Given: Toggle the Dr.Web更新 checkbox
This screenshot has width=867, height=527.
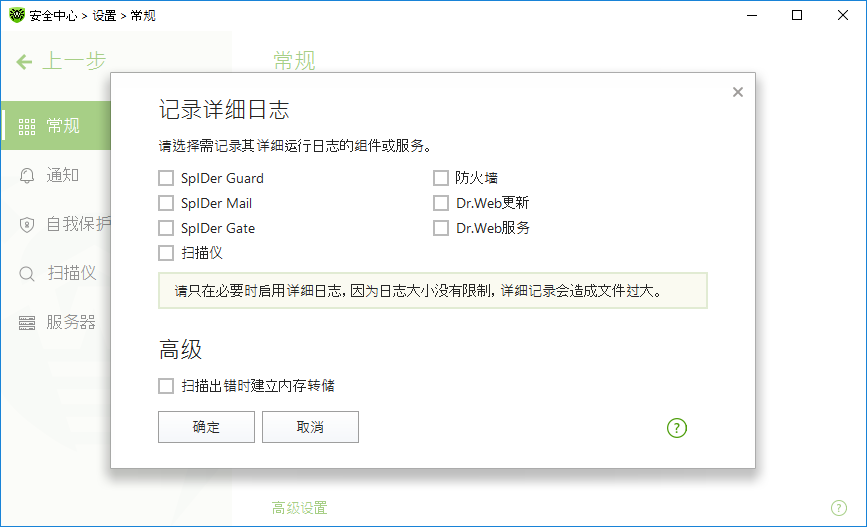Looking at the screenshot, I should [x=441, y=203].
